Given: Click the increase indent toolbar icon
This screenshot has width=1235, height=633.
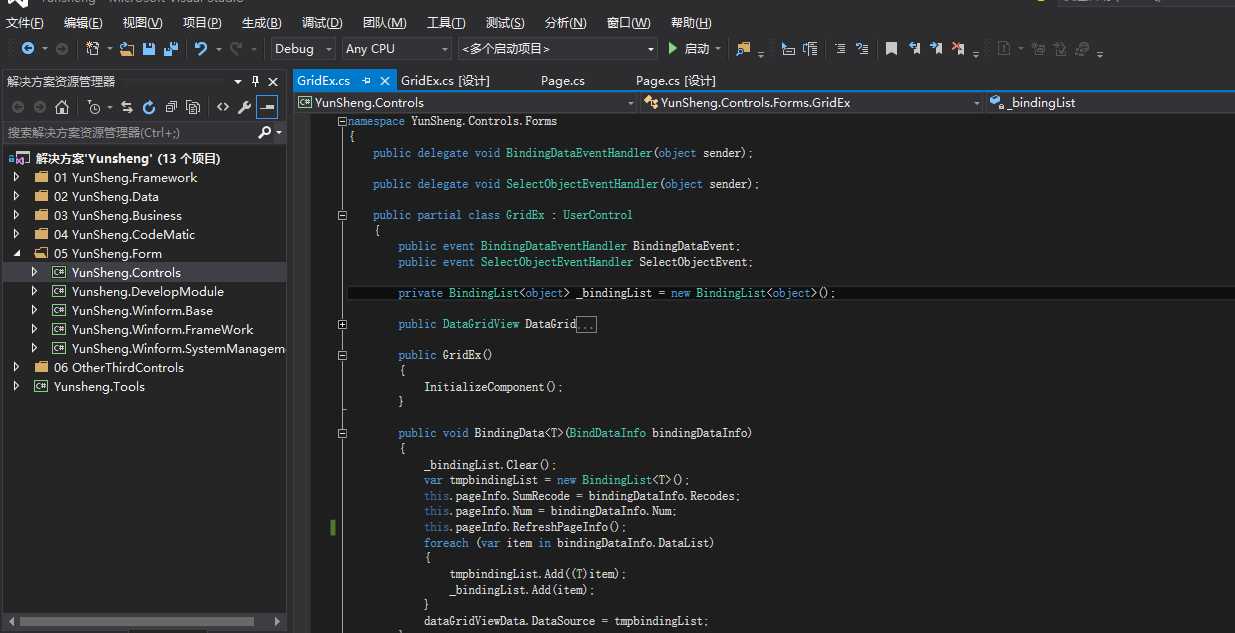Looking at the screenshot, I should [x=810, y=48].
